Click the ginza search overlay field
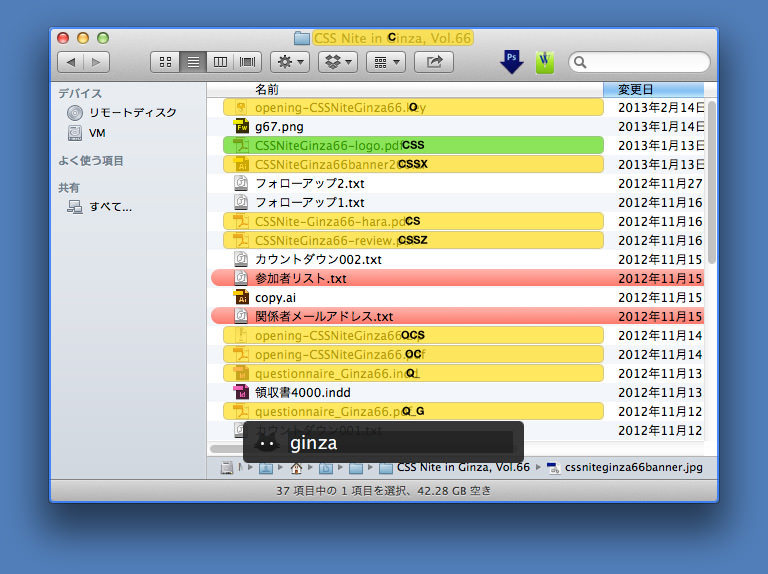 pos(399,443)
